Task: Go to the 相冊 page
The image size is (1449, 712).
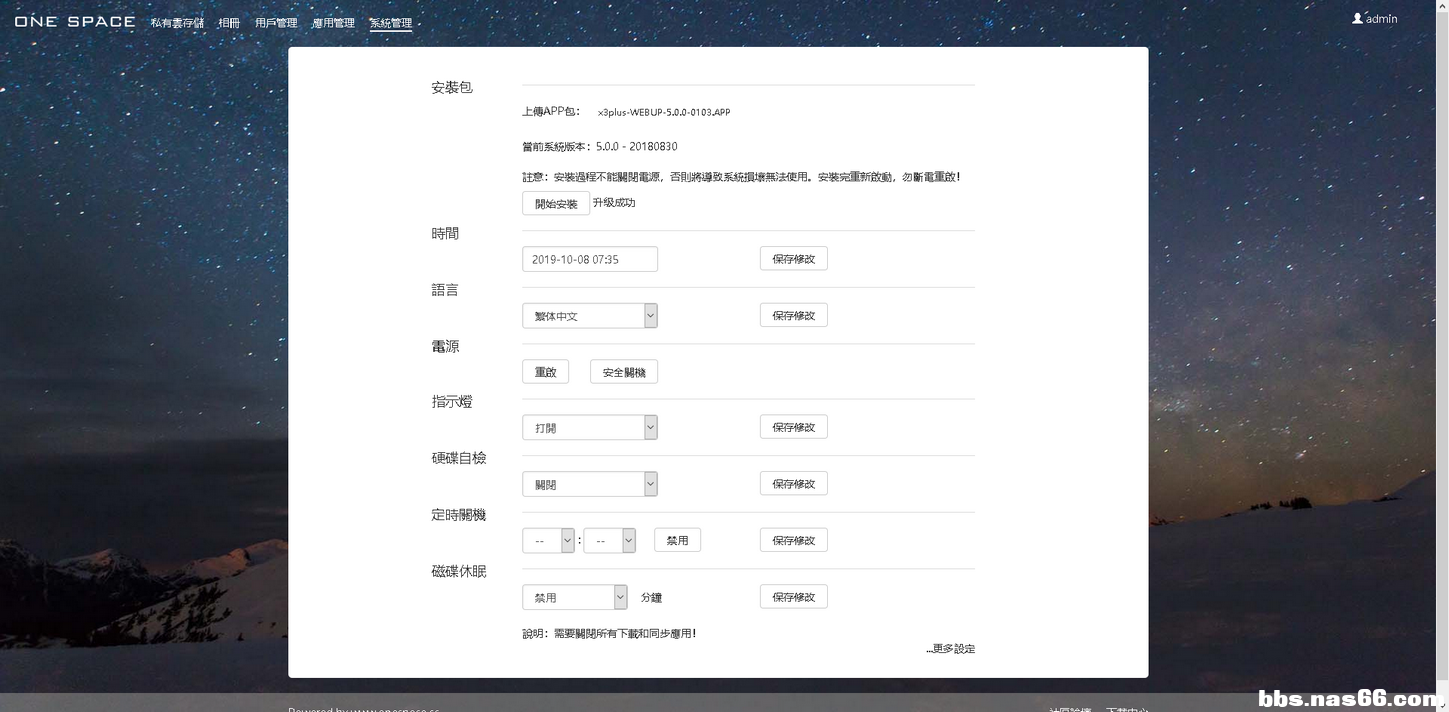Action: point(229,23)
